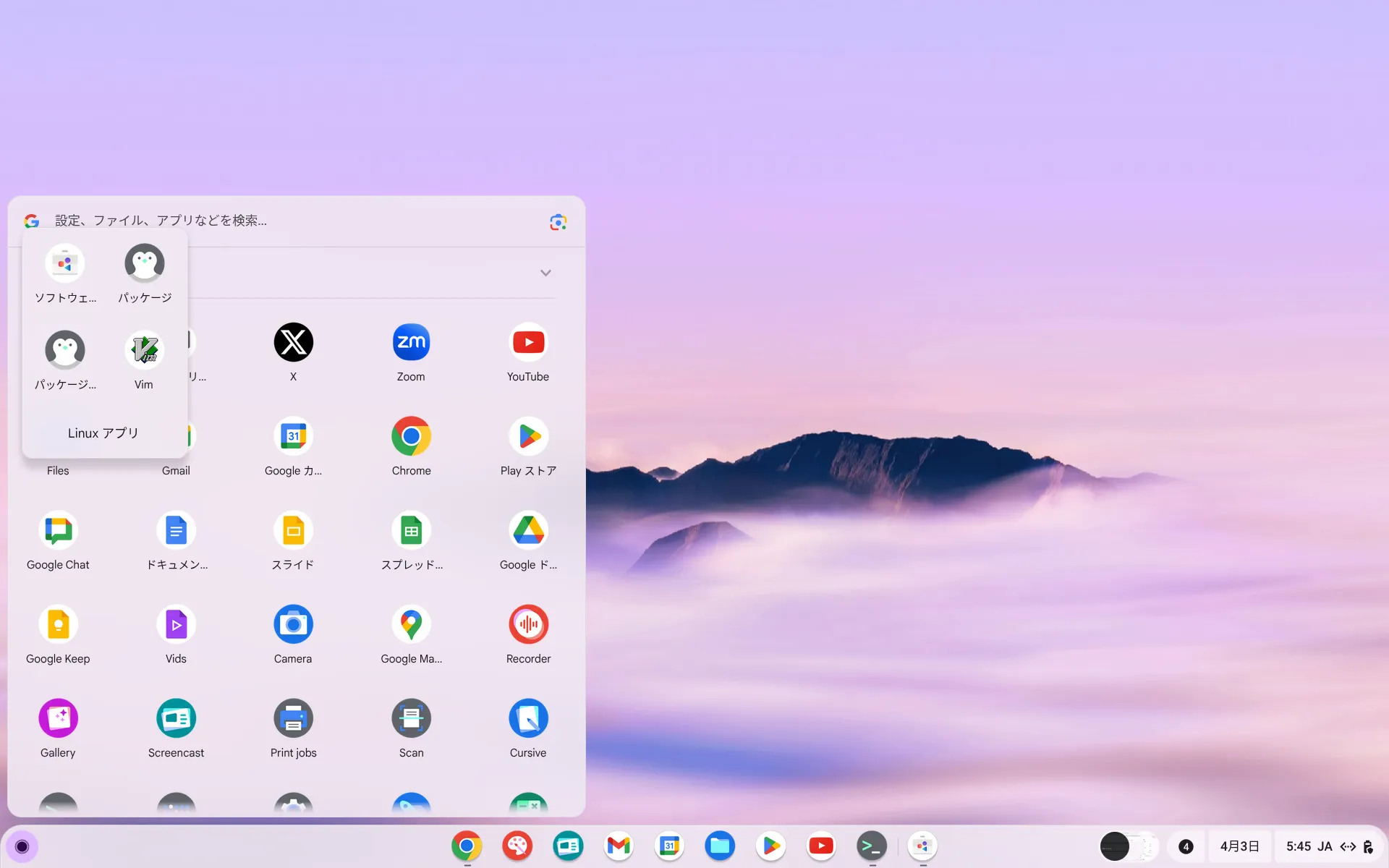Open YouTube from the shelf

click(821, 846)
